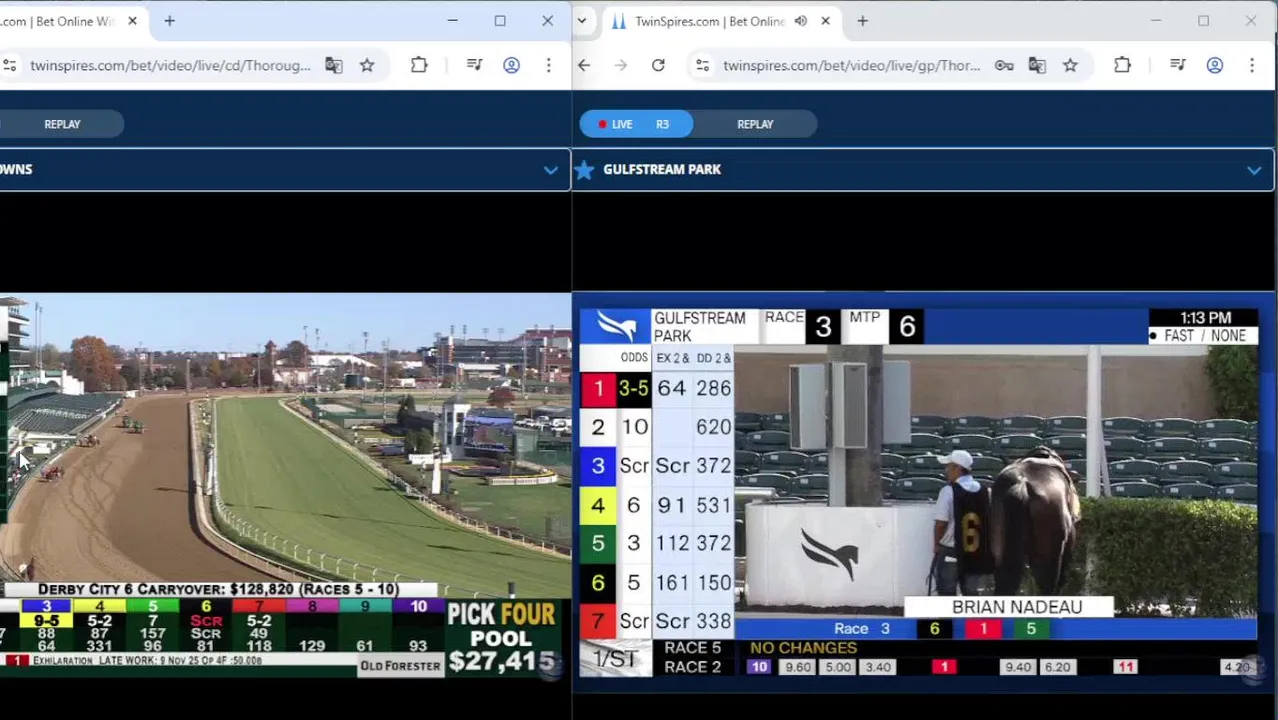The height and width of the screenshot is (720, 1278).
Task: Open site info icon in right window
Action: [x=703, y=65]
